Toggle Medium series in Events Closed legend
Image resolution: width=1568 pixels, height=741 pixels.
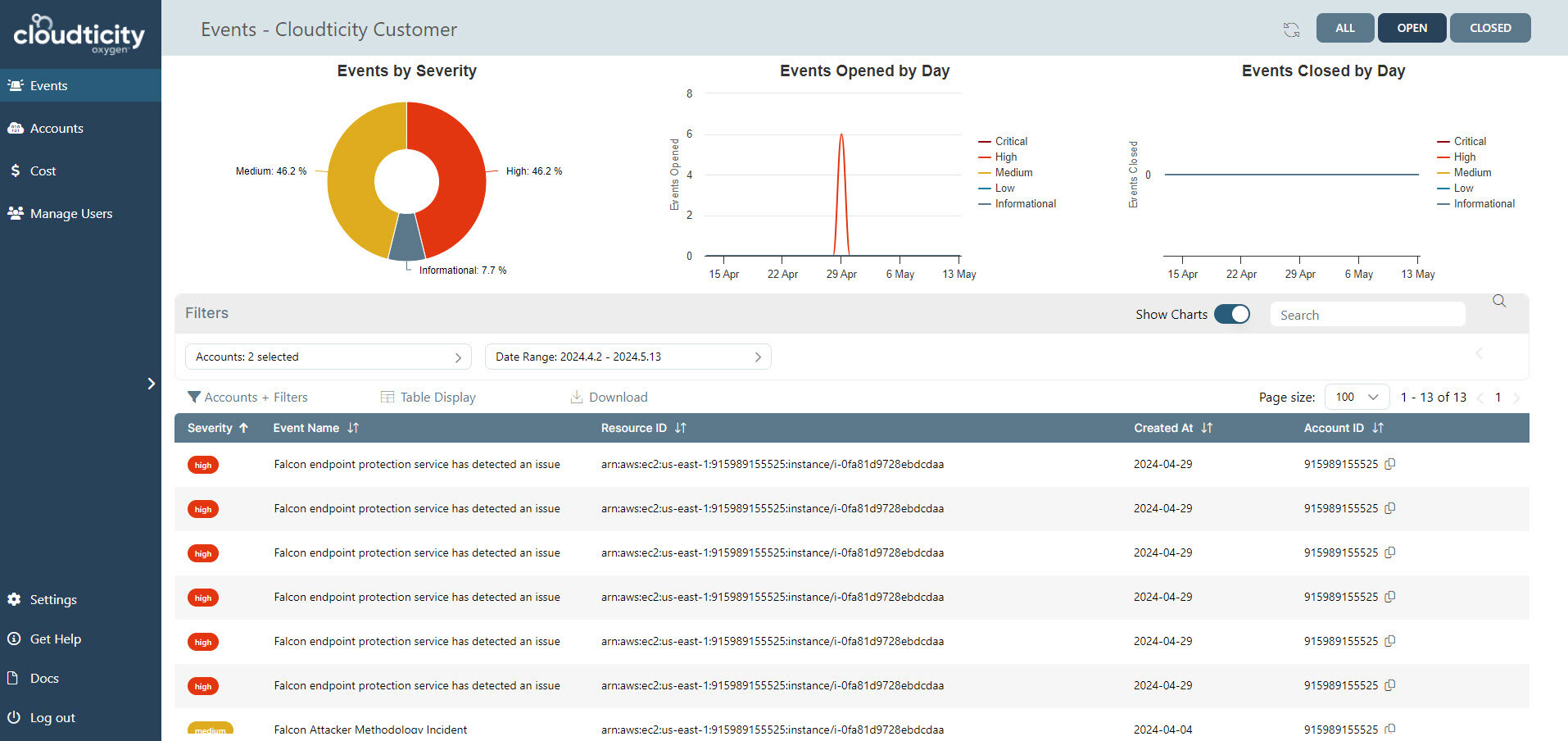click(x=1471, y=172)
